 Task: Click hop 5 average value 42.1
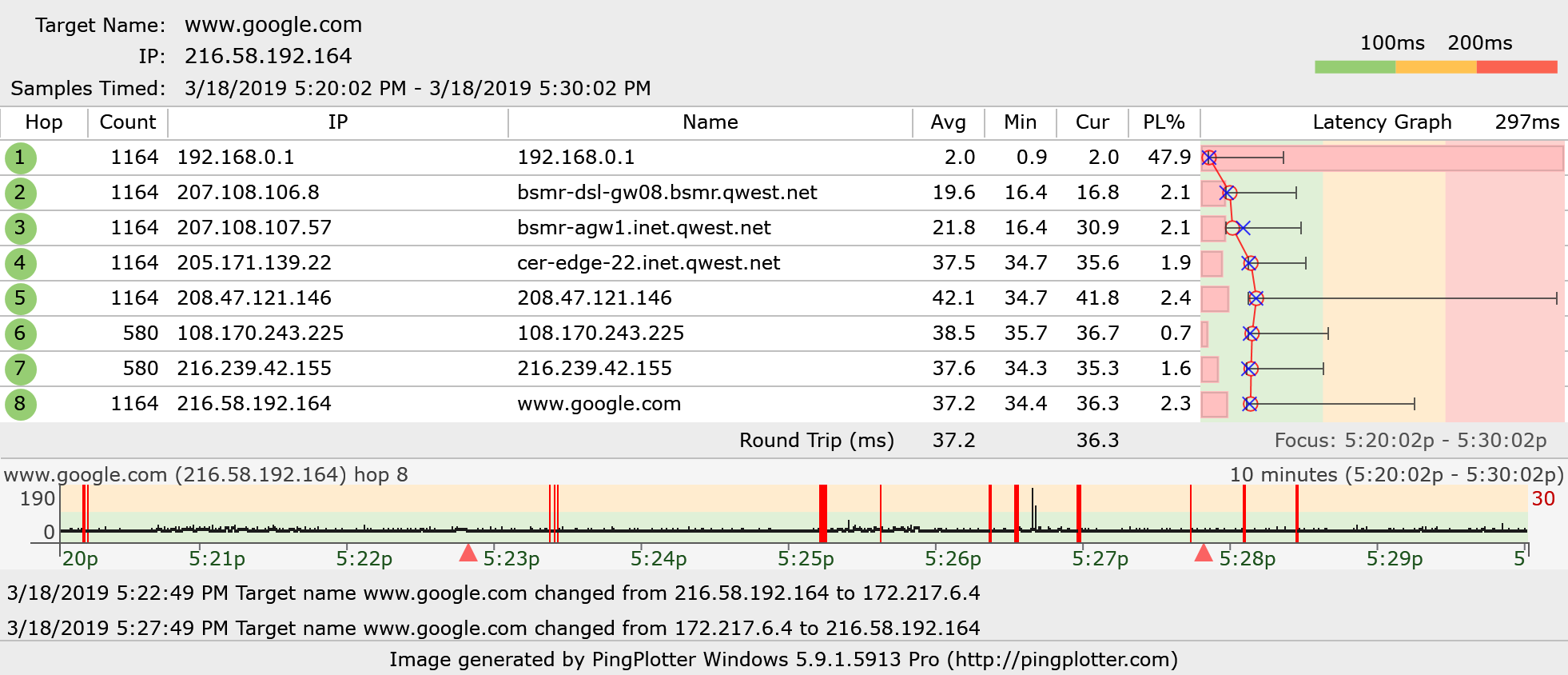pos(953,298)
